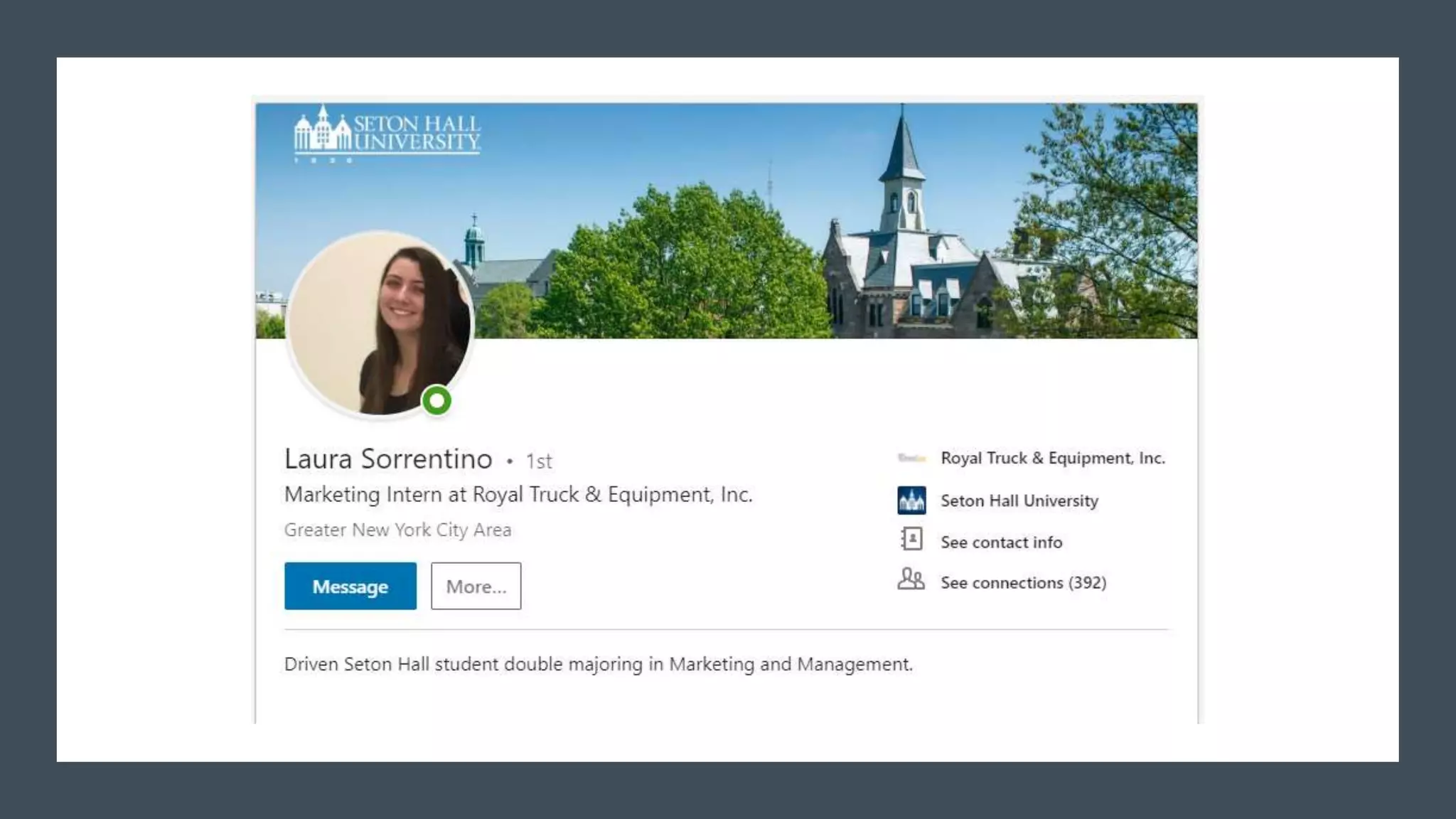Open the Royal Truck & Equipment, Inc. link
The image size is (1456, 819).
1053,459
